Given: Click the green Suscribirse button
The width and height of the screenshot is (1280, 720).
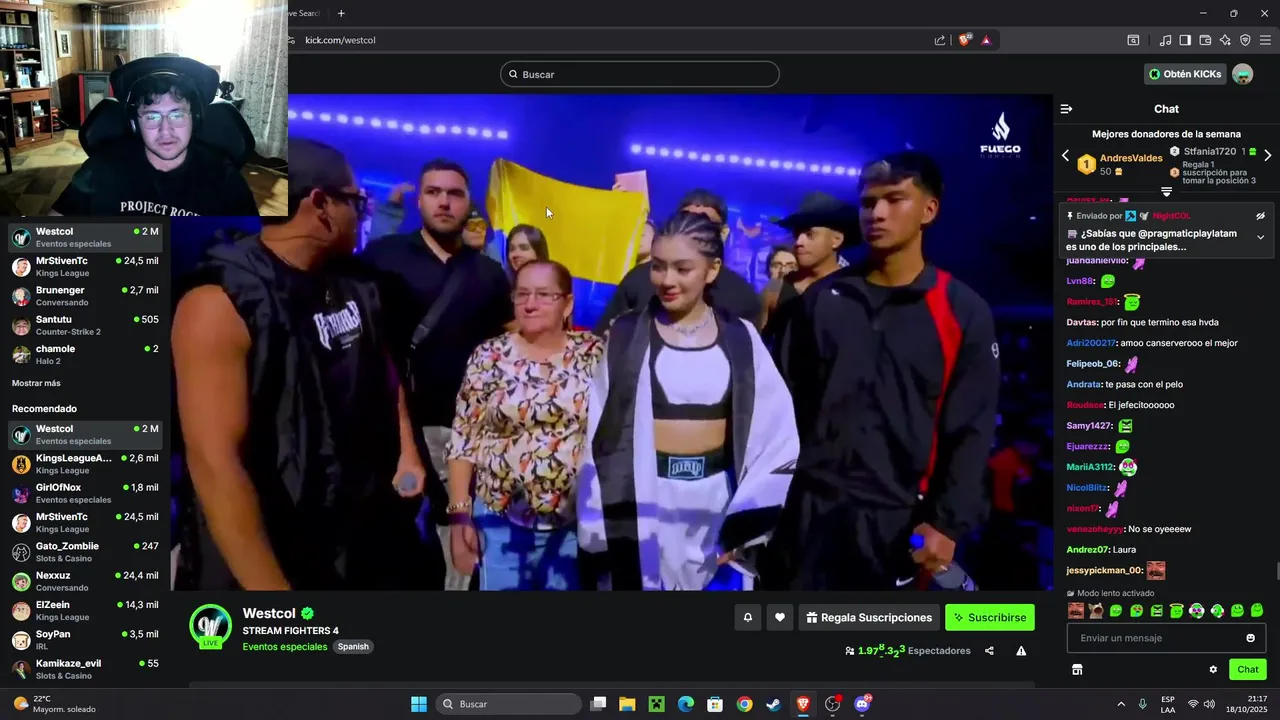Looking at the screenshot, I should pyautogui.click(x=990, y=618).
